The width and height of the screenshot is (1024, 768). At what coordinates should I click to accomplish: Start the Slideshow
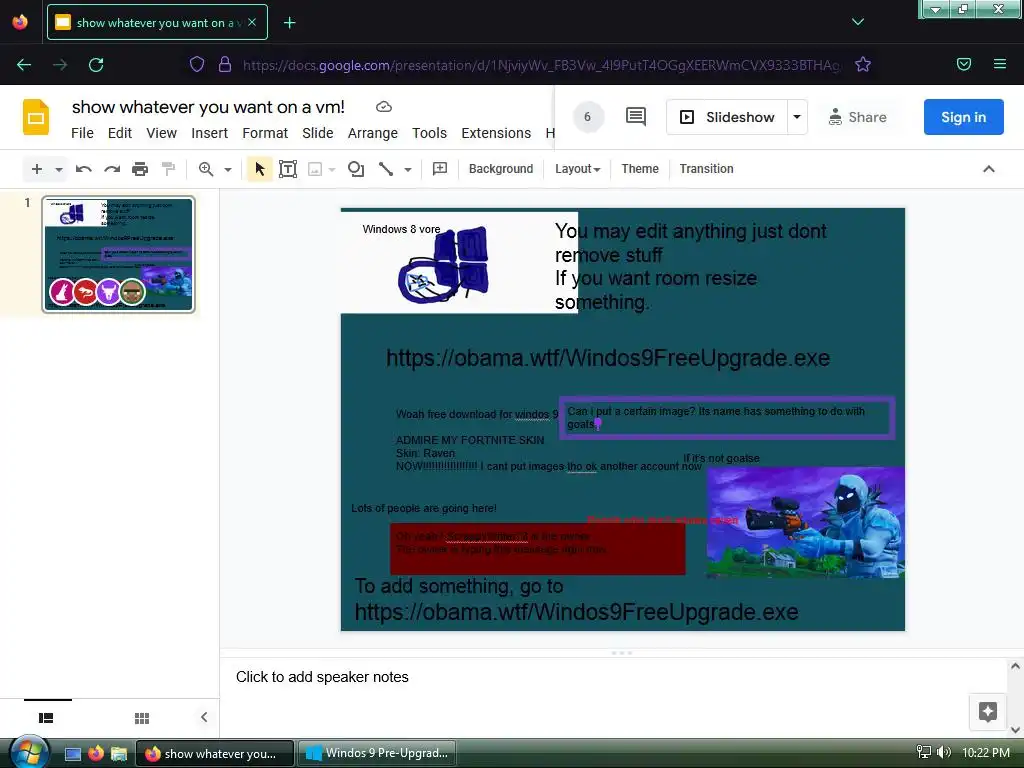727,117
